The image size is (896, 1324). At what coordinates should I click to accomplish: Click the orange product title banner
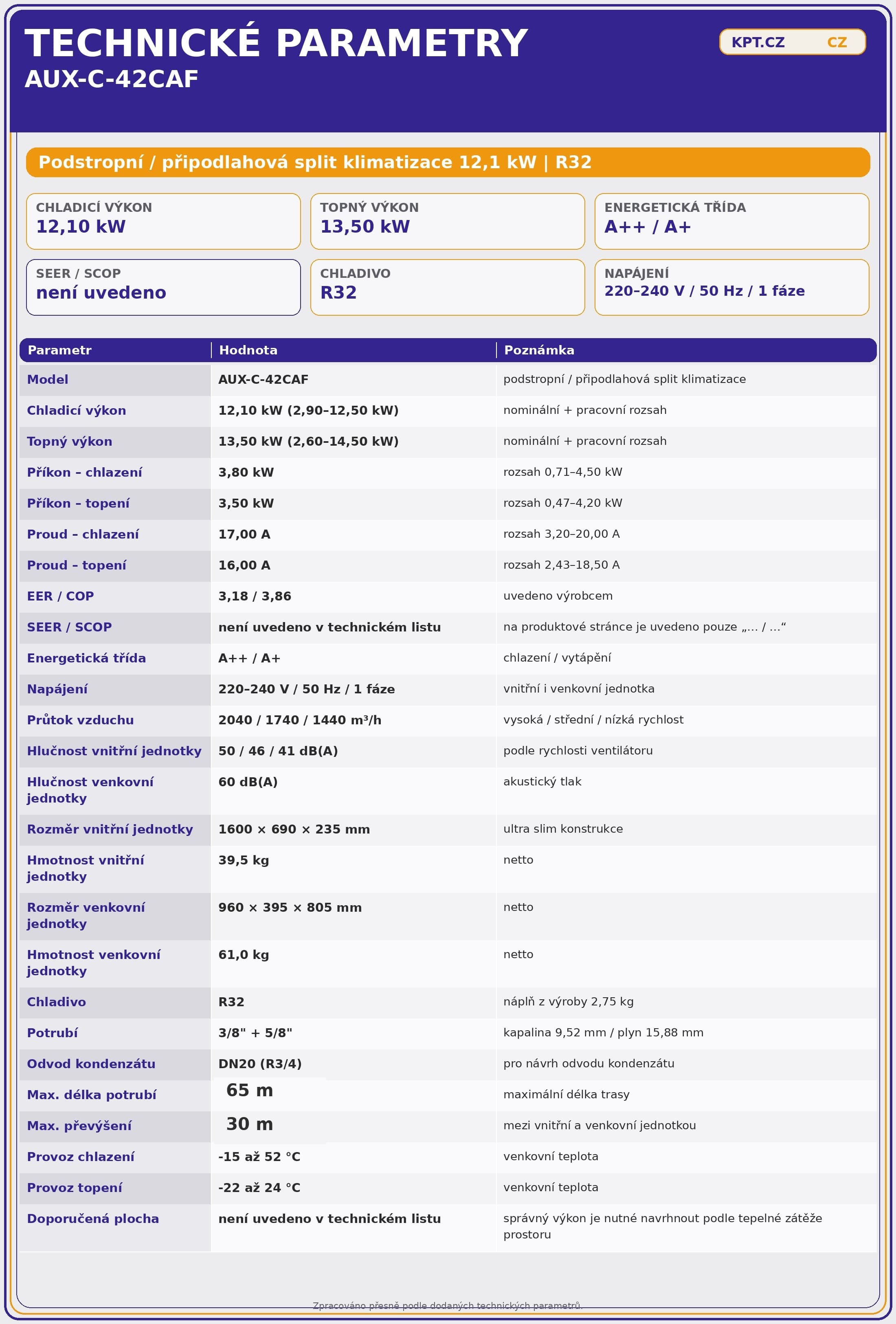[447, 163]
